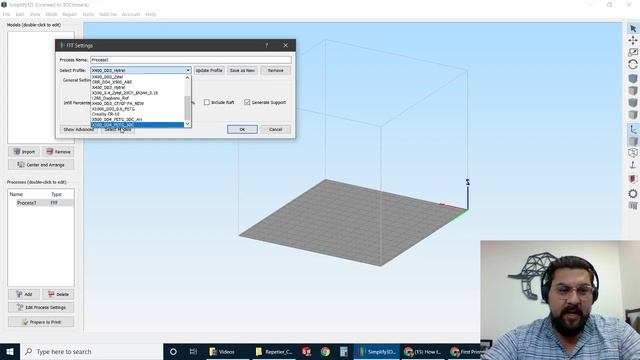Image resolution: width=640 pixels, height=360 pixels.
Task: Open the Repetier_C folder taskbar item
Action: 273,351
